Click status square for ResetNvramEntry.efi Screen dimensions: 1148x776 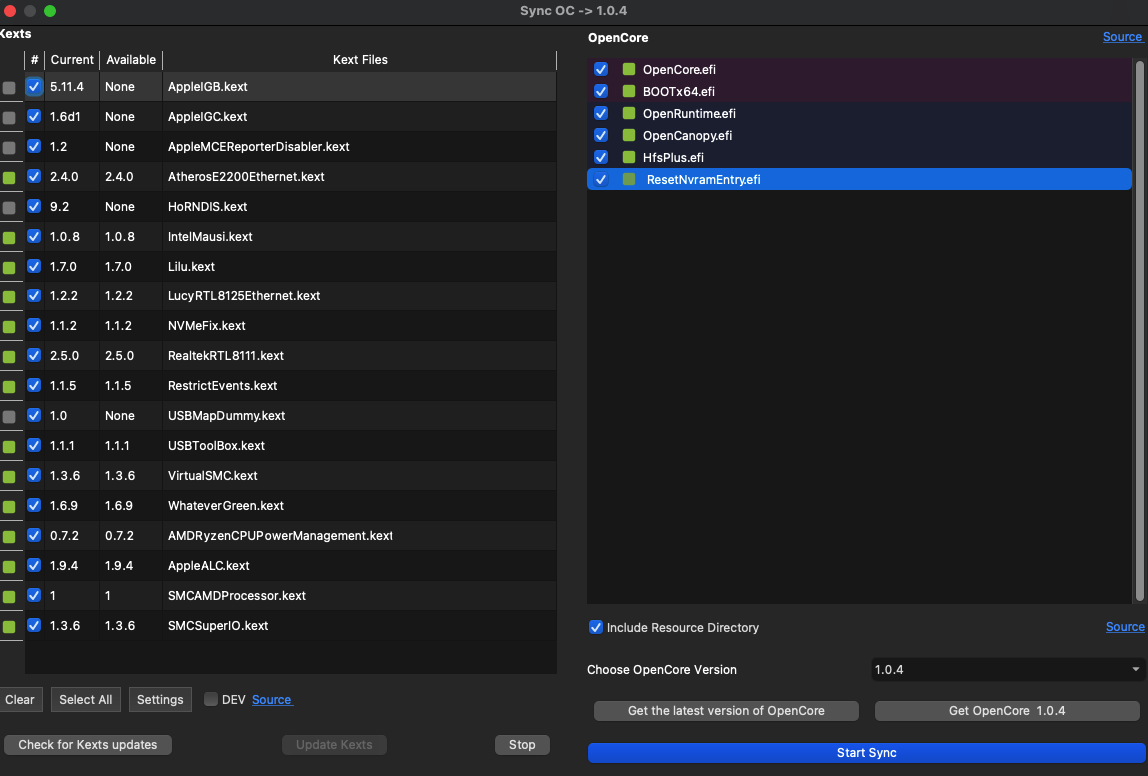629,179
